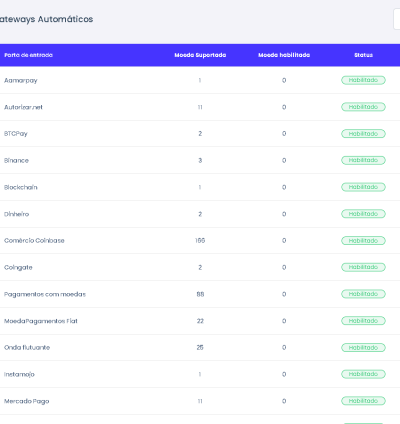Image resolution: width=400 pixels, height=424 pixels.
Task: Select the Blockchain gateway name
Action: (x=21, y=187)
